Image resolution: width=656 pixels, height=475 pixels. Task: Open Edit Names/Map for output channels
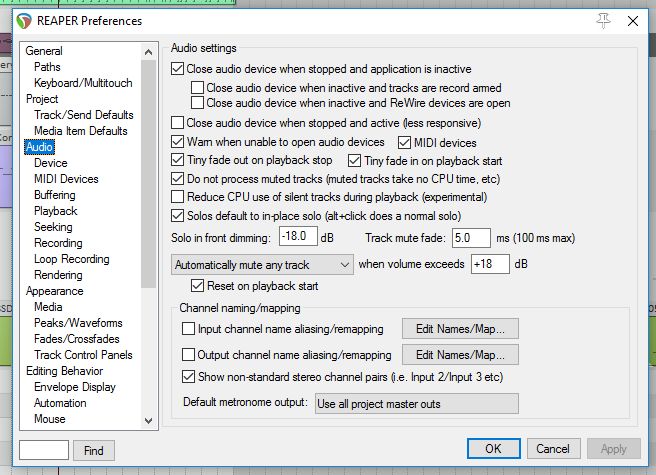[x=460, y=354]
